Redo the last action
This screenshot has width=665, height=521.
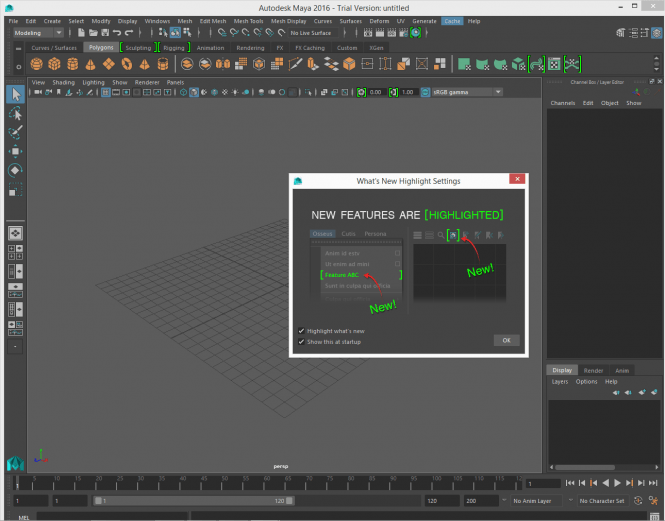click(x=129, y=33)
